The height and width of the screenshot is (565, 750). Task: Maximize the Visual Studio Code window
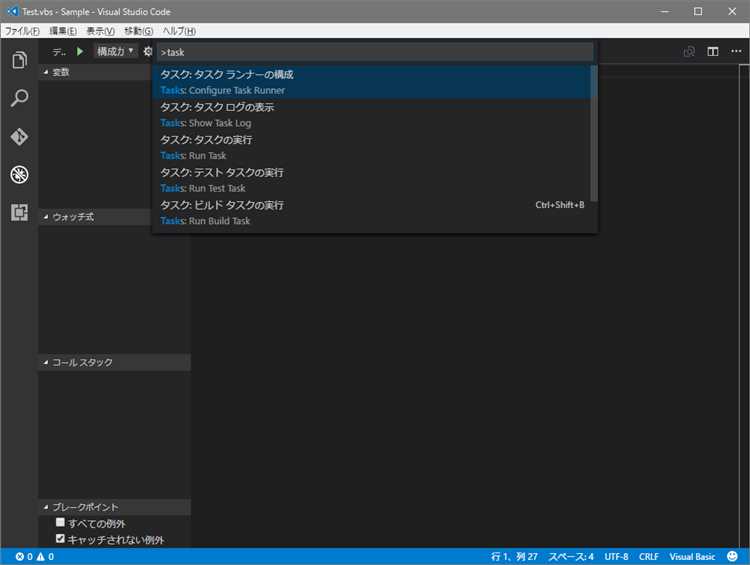pos(698,11)
